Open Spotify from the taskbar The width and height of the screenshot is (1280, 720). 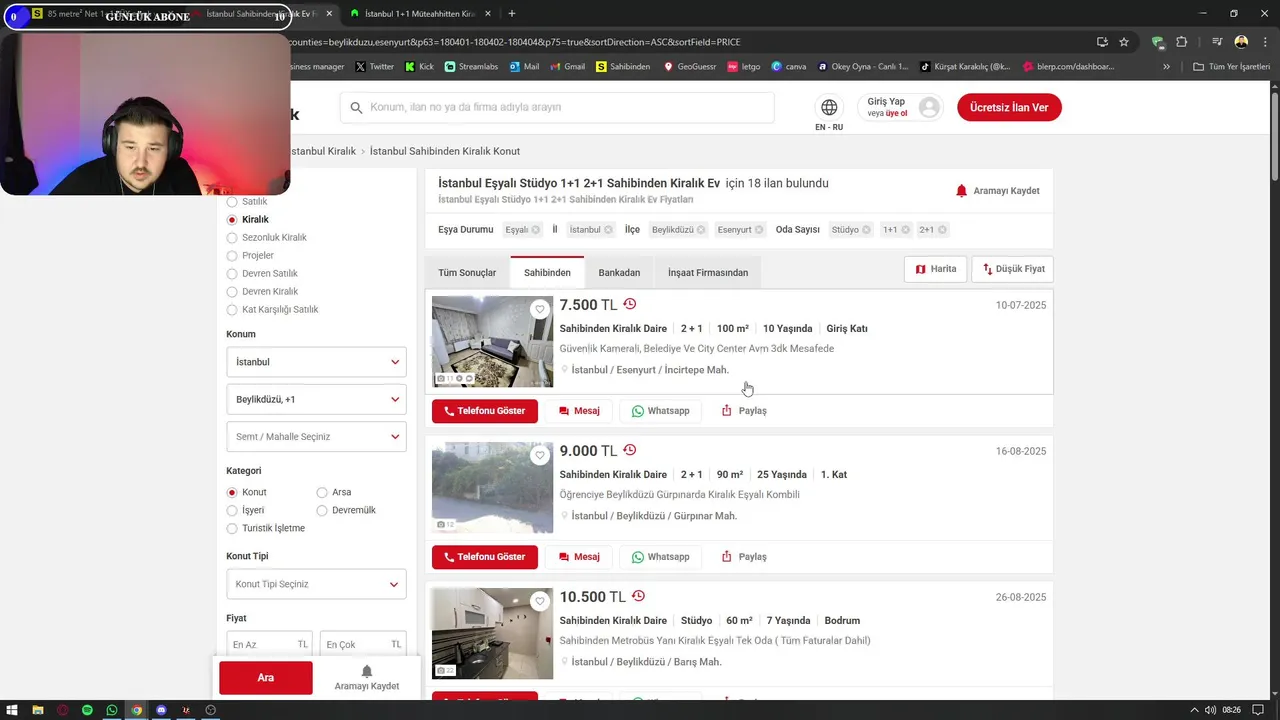(87, 710)
